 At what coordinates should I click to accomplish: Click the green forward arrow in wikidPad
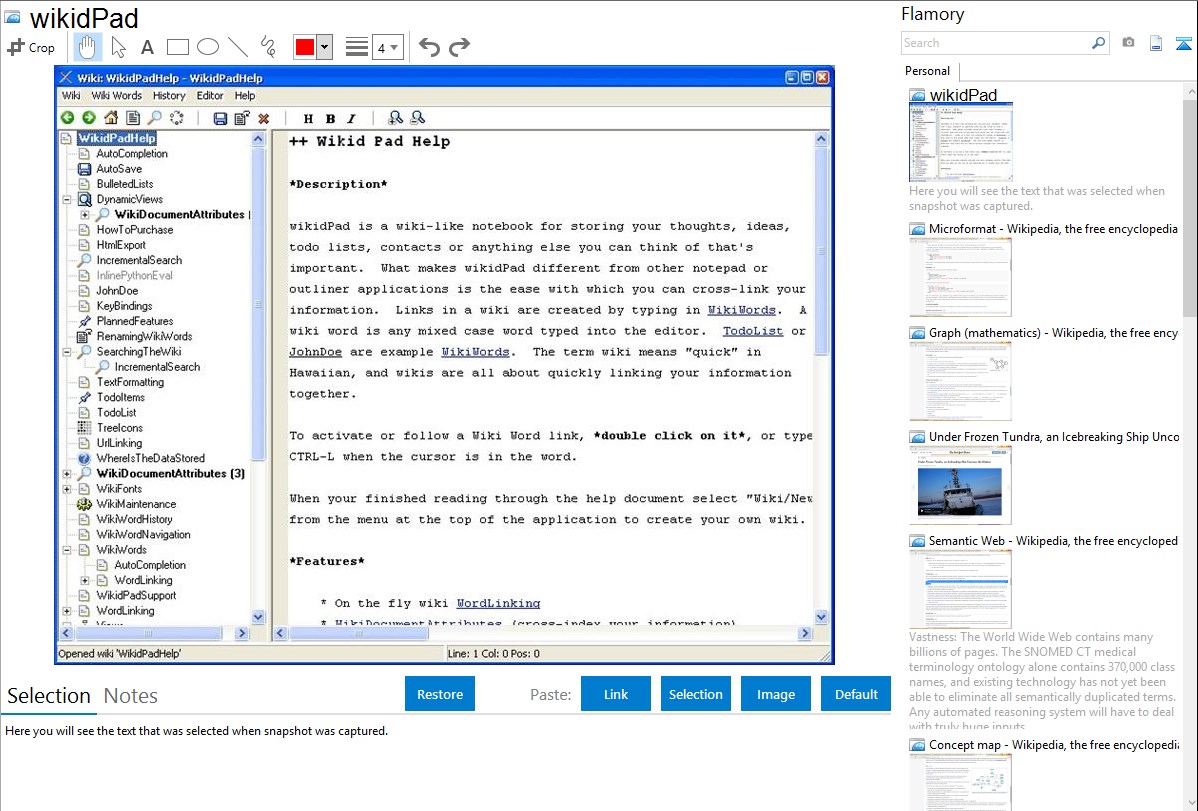[89, 118]
